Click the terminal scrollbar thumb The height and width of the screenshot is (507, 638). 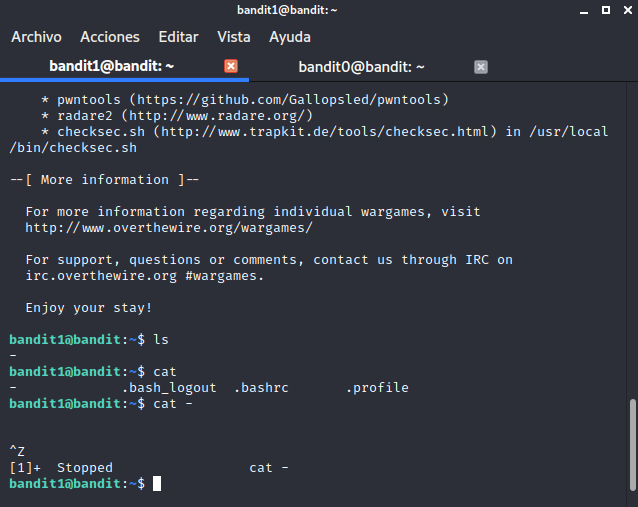631,445
